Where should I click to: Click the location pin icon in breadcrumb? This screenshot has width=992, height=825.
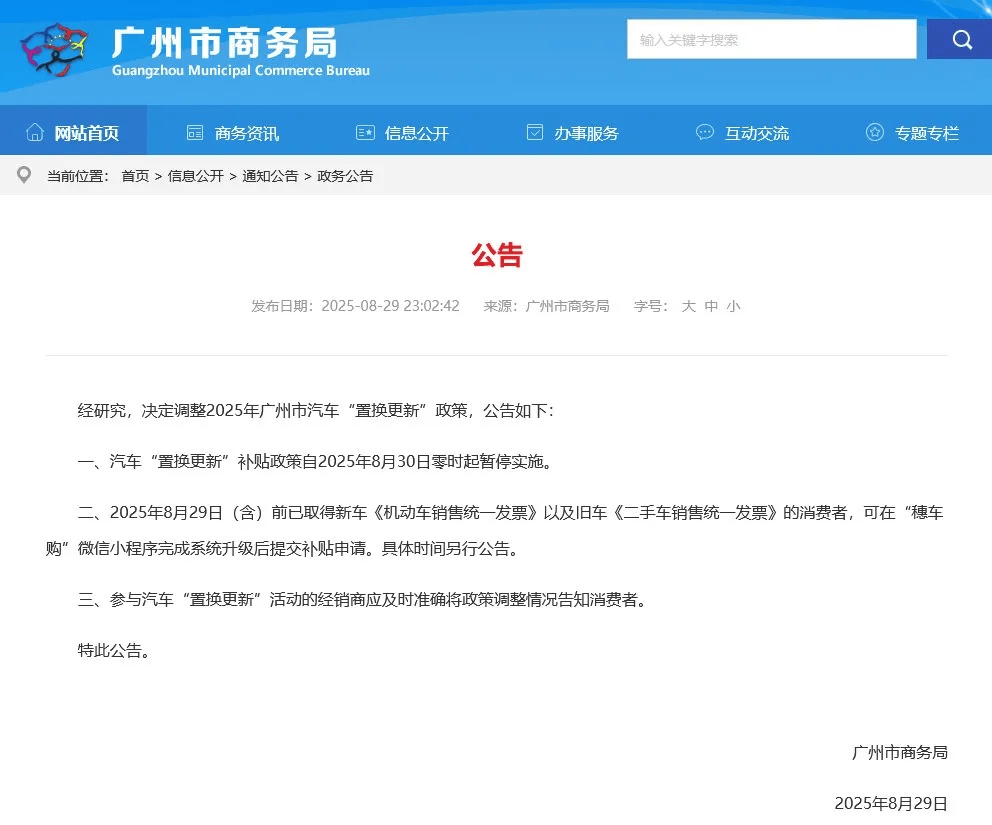[24, 175]
